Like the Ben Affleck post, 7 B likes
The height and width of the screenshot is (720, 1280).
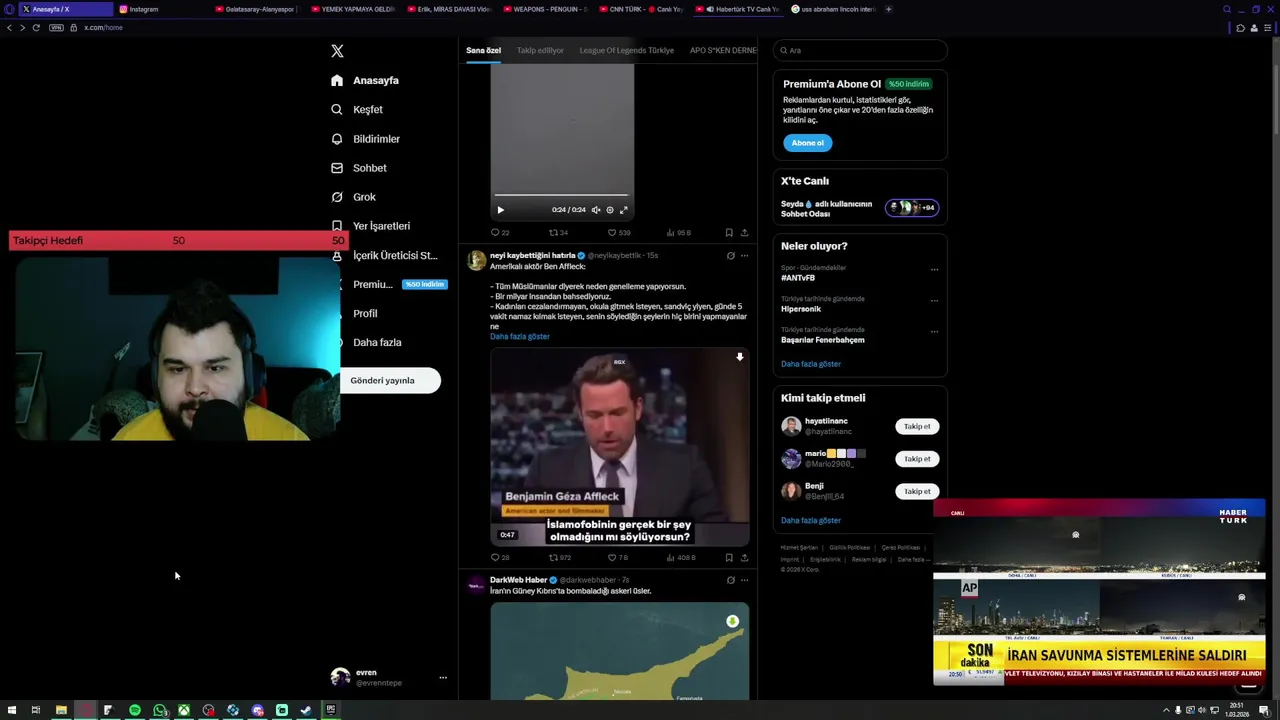tap(618, 558)
